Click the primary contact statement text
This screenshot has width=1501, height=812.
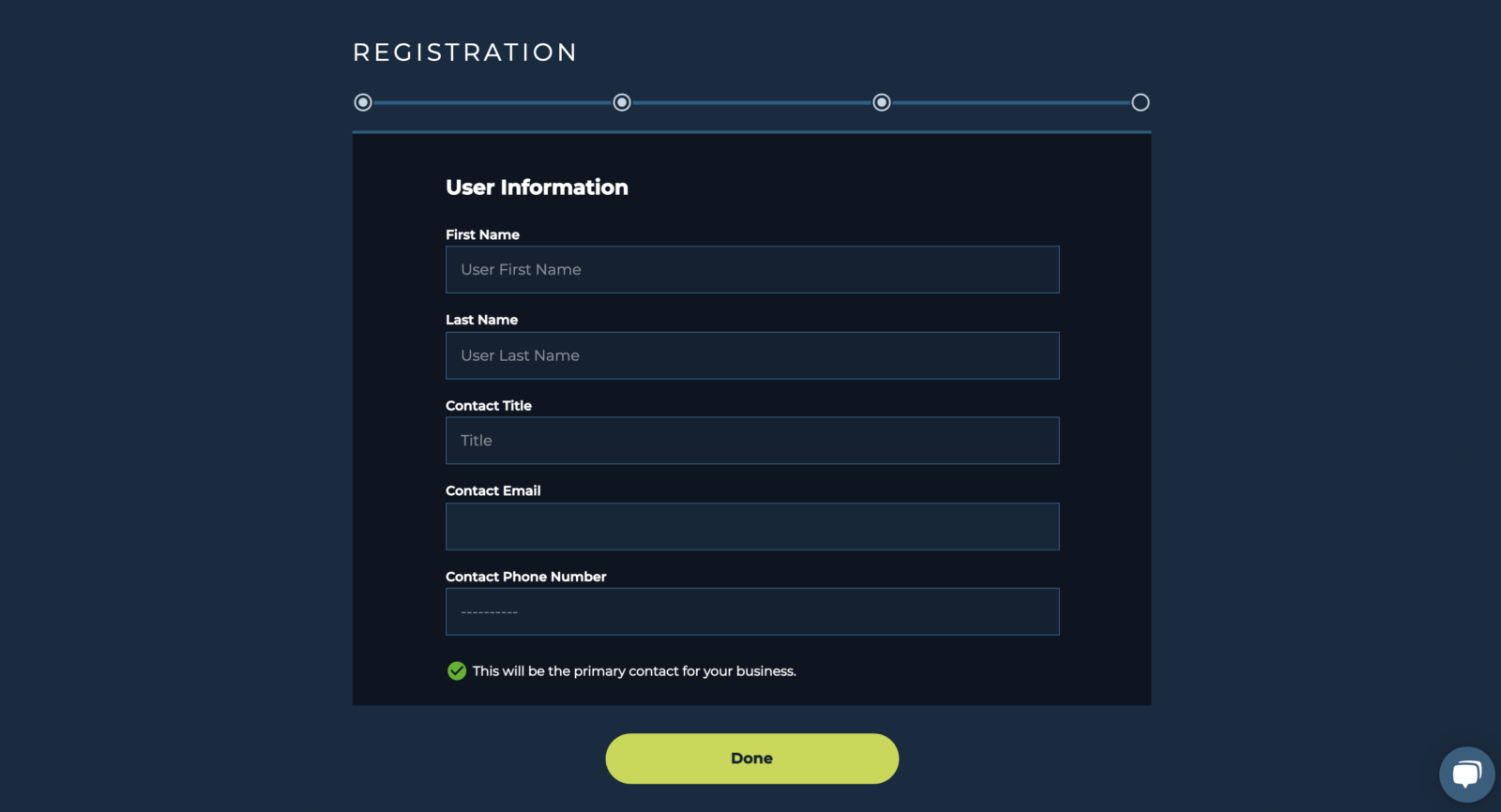tap(634, 671)
